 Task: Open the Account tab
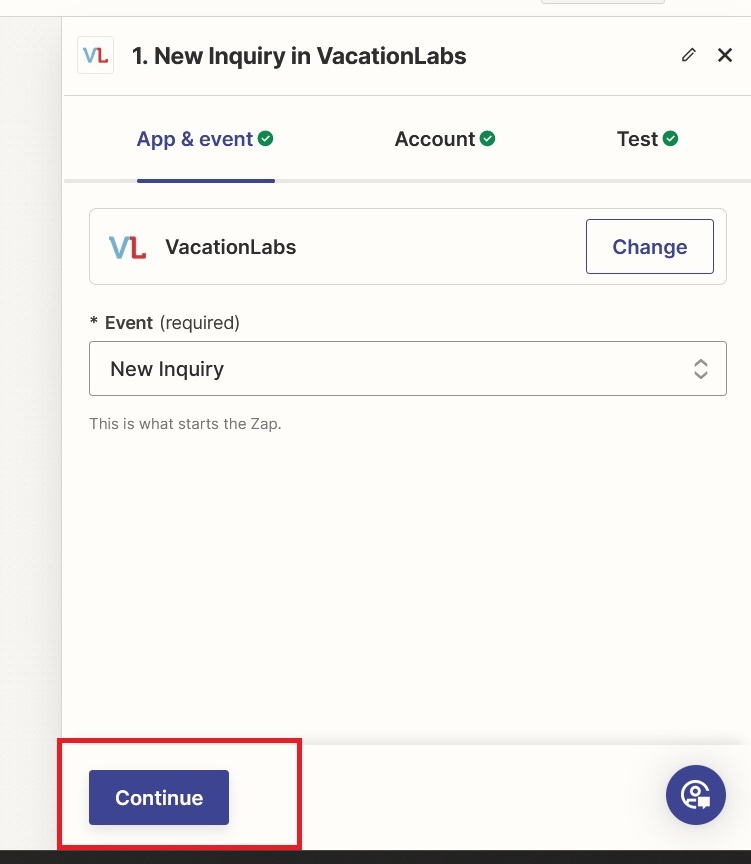click(x=434, y=139)
